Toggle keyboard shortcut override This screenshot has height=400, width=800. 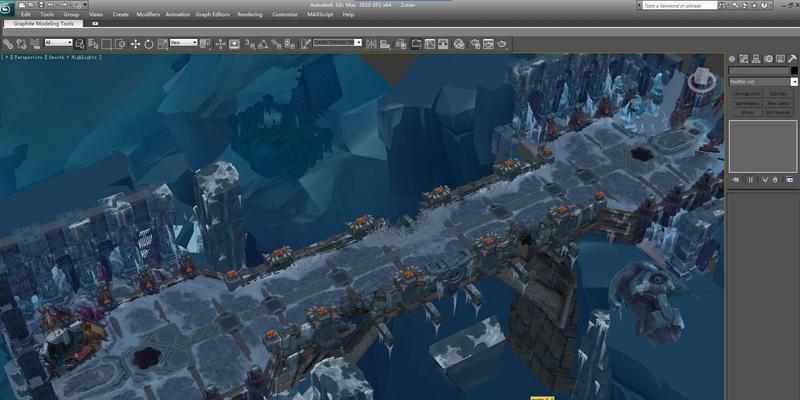234,44
